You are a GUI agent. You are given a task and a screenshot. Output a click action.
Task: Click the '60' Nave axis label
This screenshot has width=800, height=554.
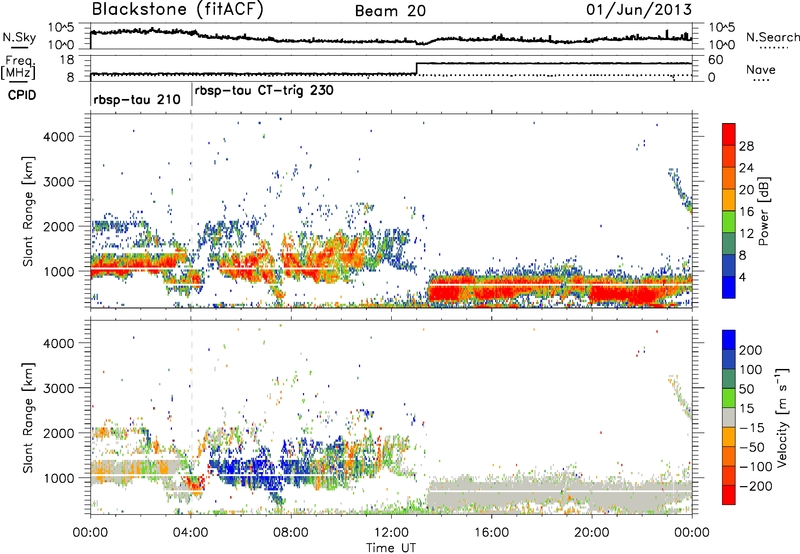[x=715, y=60]
